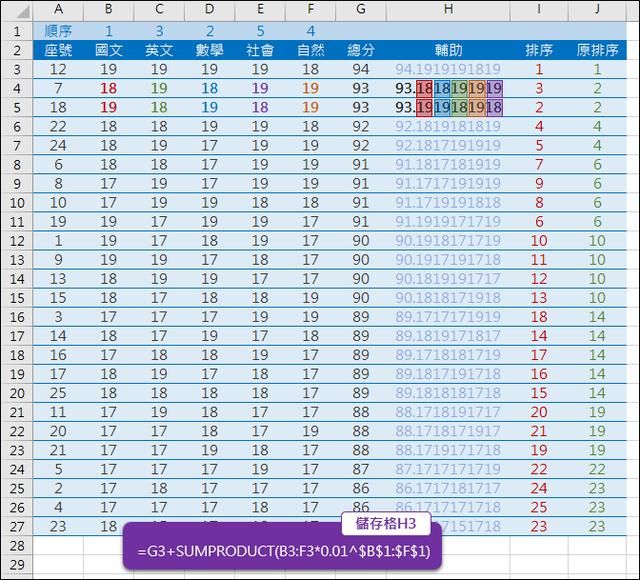Select column J header
The height and width of the screenshot is (580, 640).
pos(597,10)
